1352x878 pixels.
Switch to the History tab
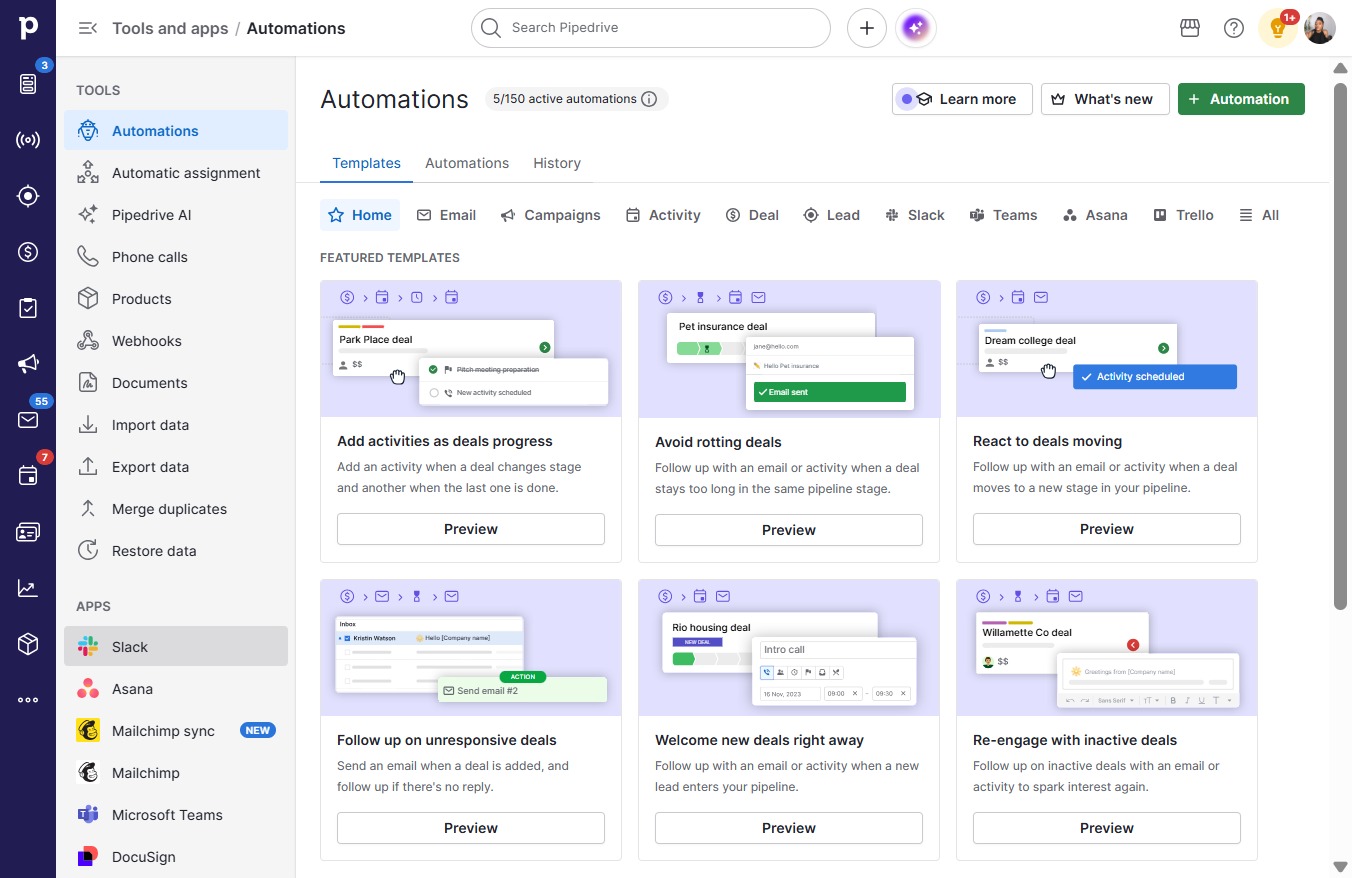click(557, 163)
